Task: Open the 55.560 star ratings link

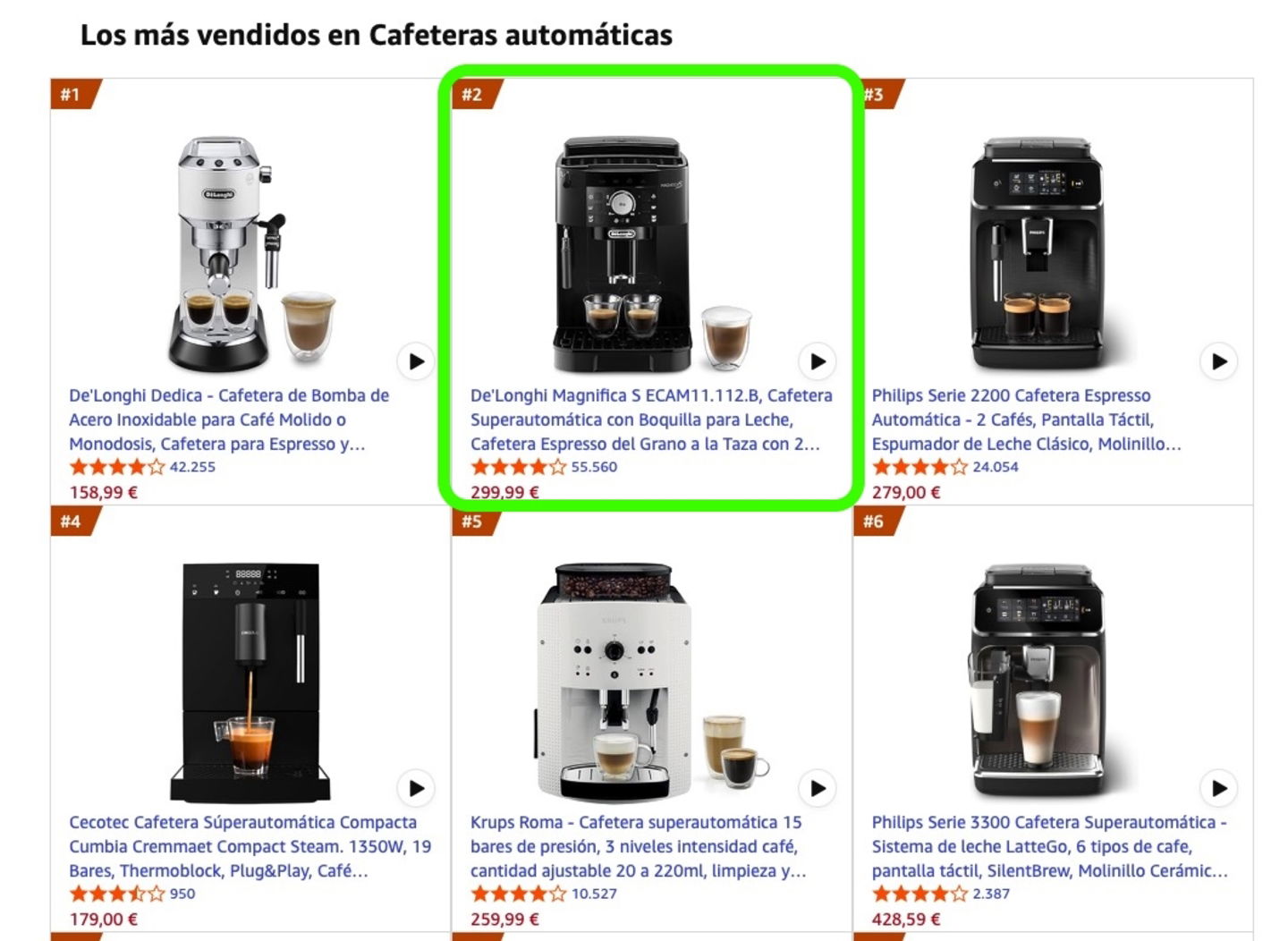Action: [544, 467]
